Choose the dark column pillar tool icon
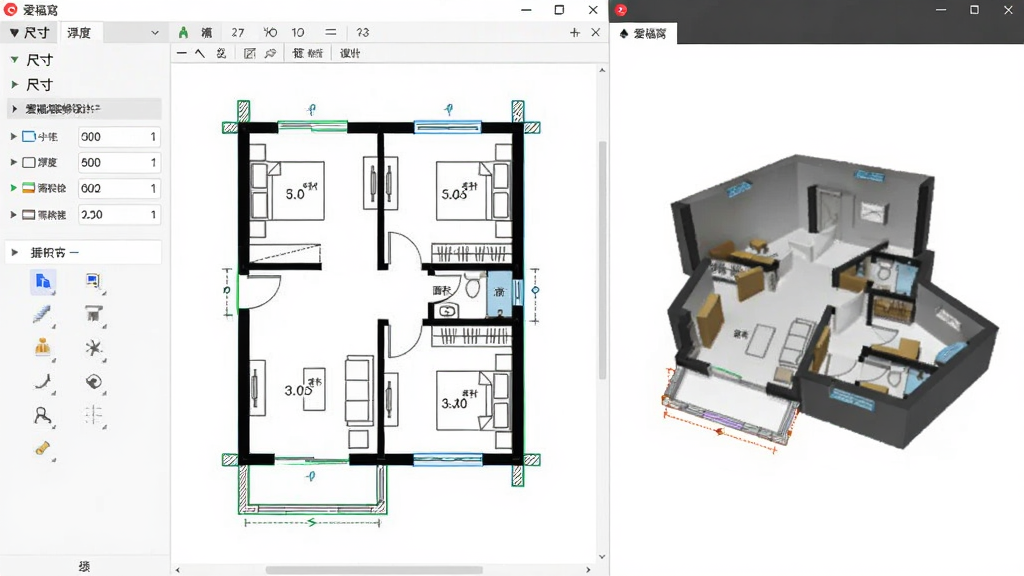 pos(93,314)
